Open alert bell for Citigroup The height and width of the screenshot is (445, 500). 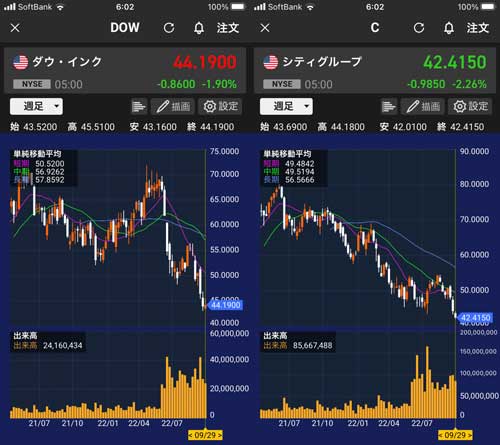coord(449,28)
